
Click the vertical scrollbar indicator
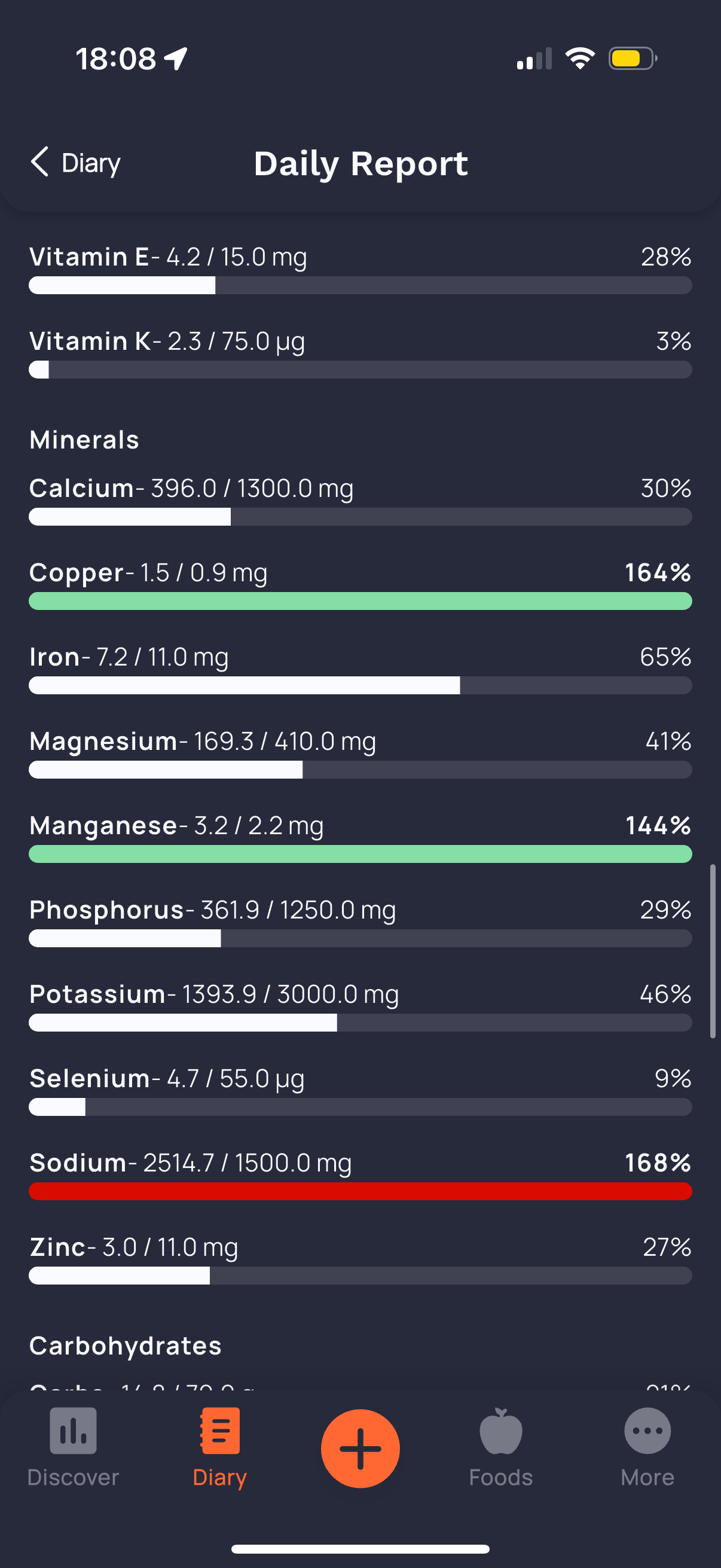pos(713,951)
